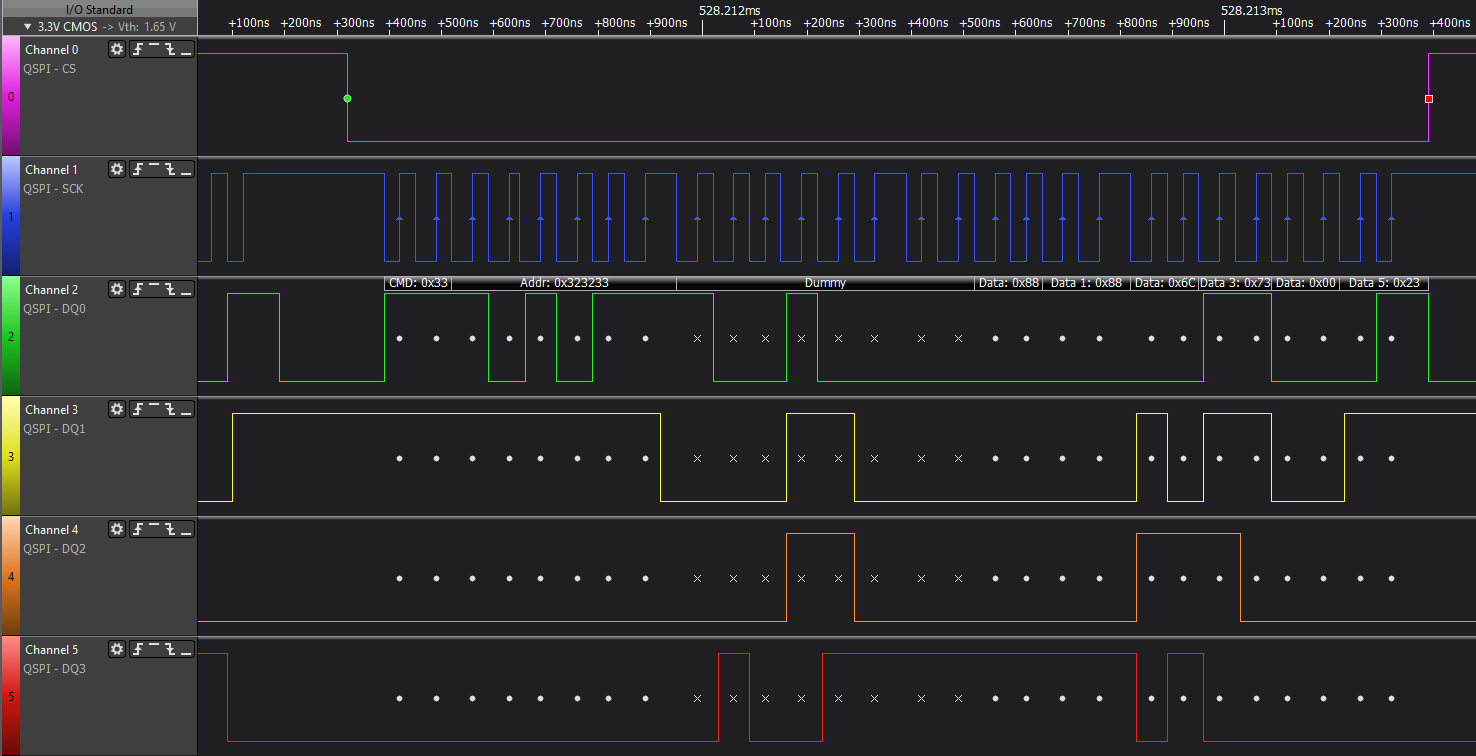The width and height of the screenshot is (1476, 756).
Task: Select the Addr: 0x323233 decoded frame
Action: (564, 283)
